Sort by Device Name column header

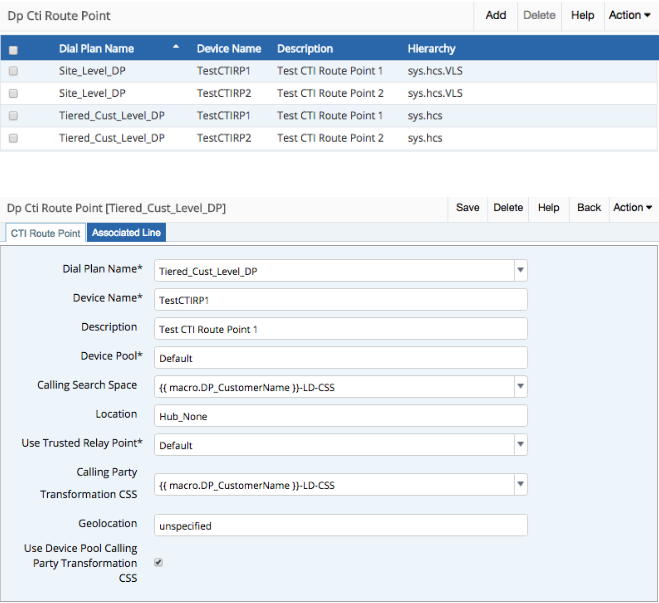click(229, 49)
